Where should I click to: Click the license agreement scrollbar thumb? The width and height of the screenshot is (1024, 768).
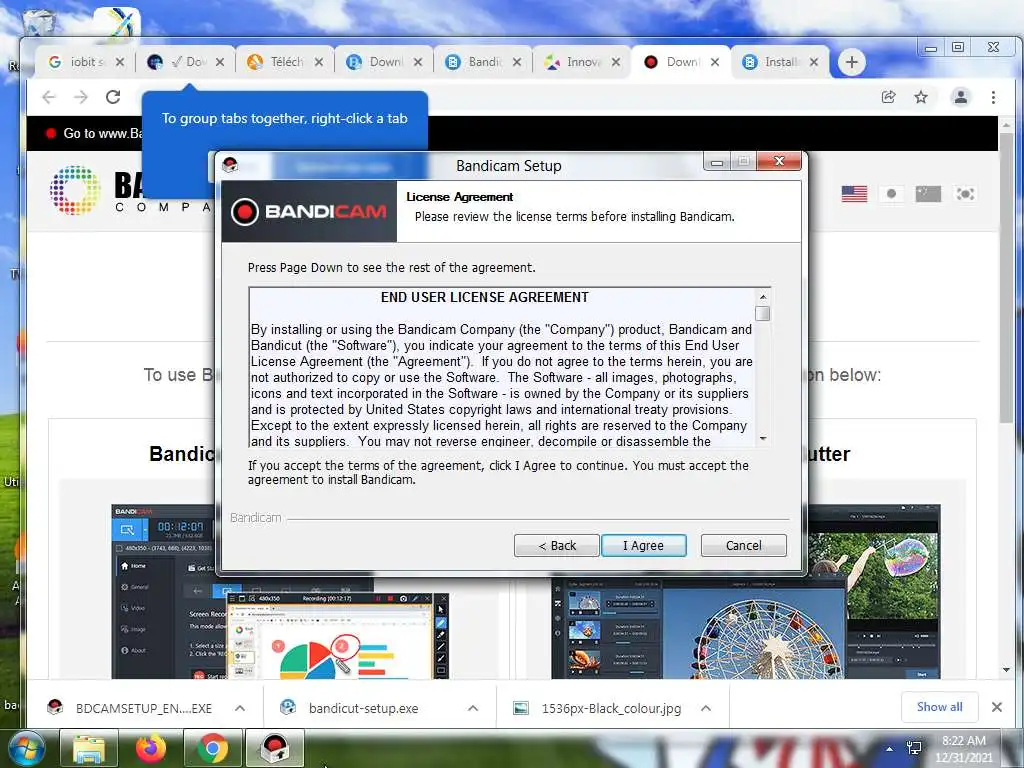point(762,313)
